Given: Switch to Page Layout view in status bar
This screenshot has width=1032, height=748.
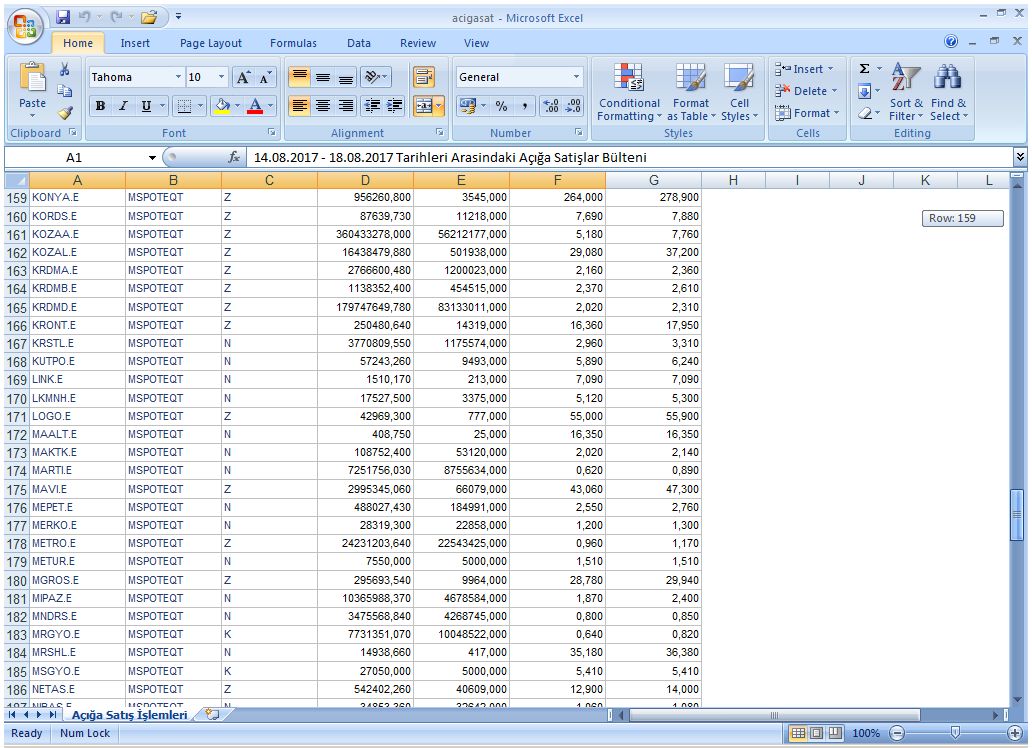Looking at the screenshot, I should point(816,733).
